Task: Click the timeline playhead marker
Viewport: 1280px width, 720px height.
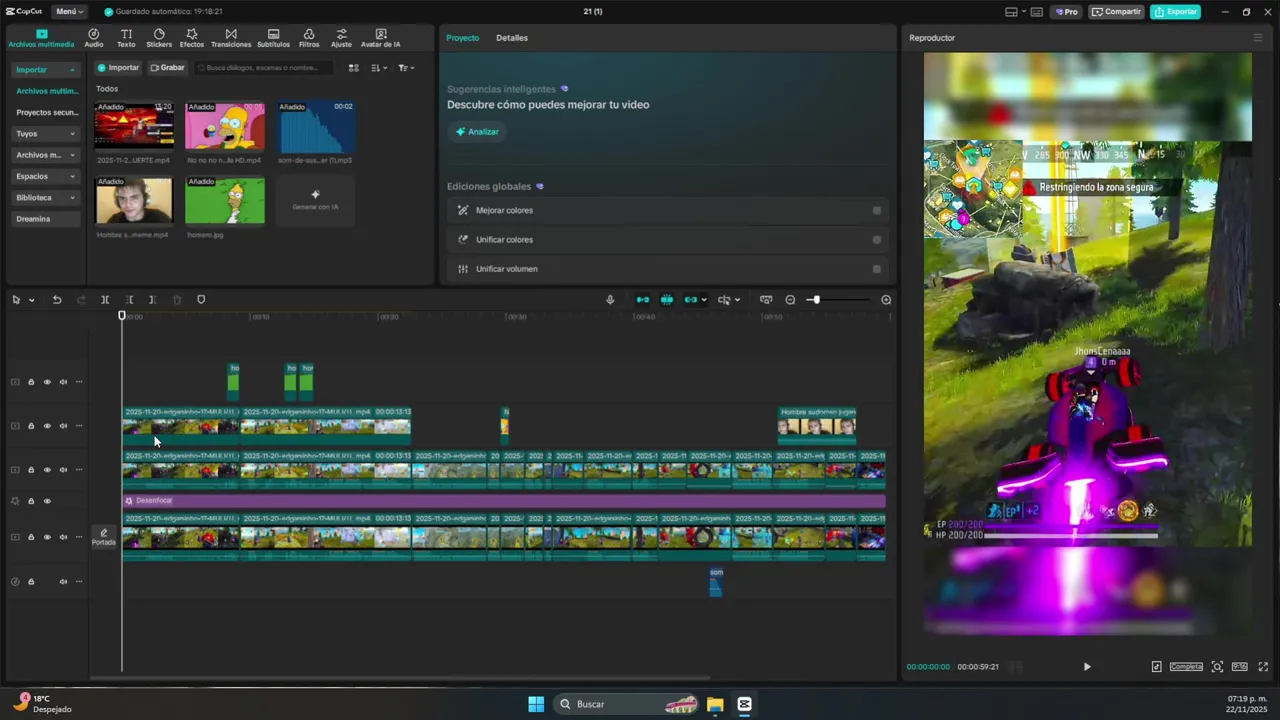Action: (x=122, y=316)
